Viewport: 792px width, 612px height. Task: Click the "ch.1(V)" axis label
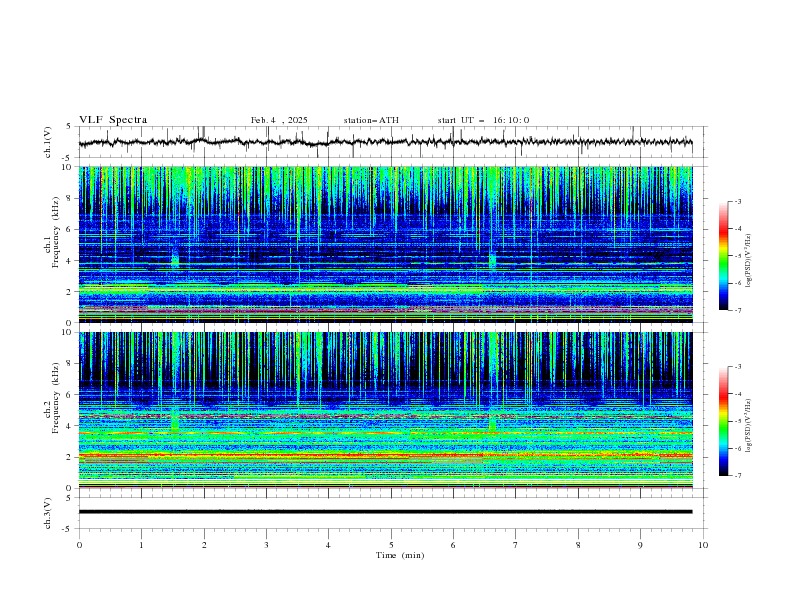point(48,142)
